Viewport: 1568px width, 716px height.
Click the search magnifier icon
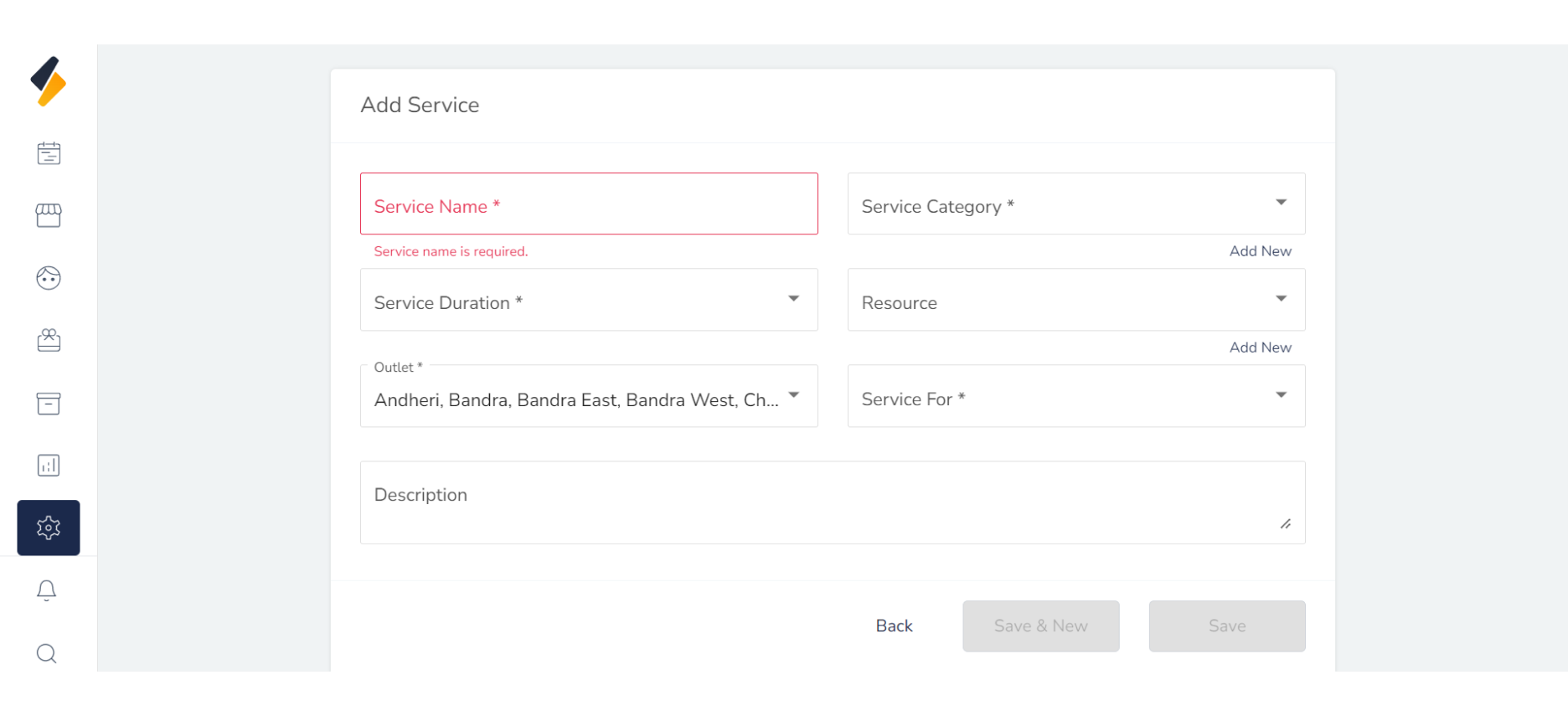pyautogui.click(x=47, y=653)
